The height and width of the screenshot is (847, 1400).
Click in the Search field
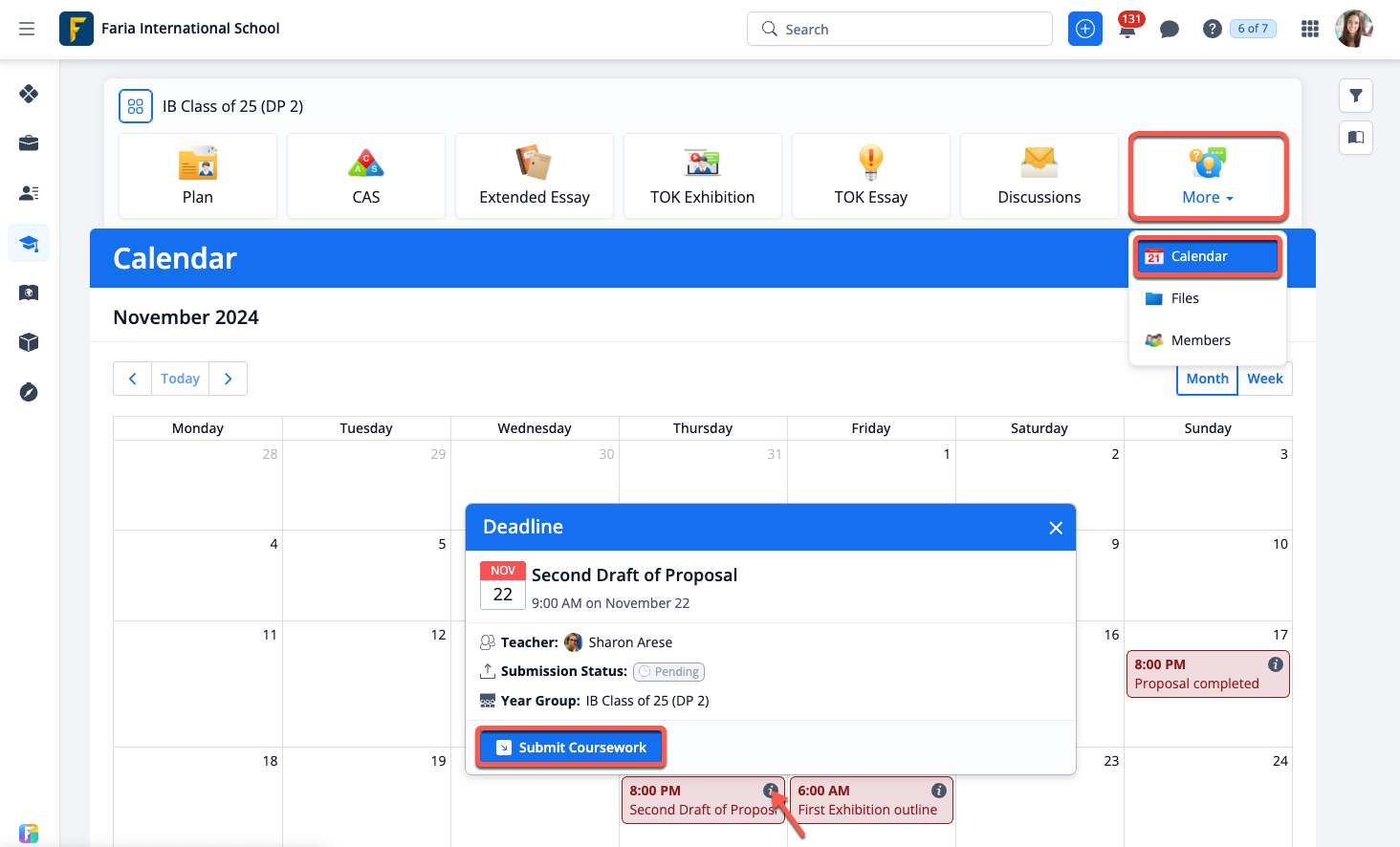click(908, 30)
